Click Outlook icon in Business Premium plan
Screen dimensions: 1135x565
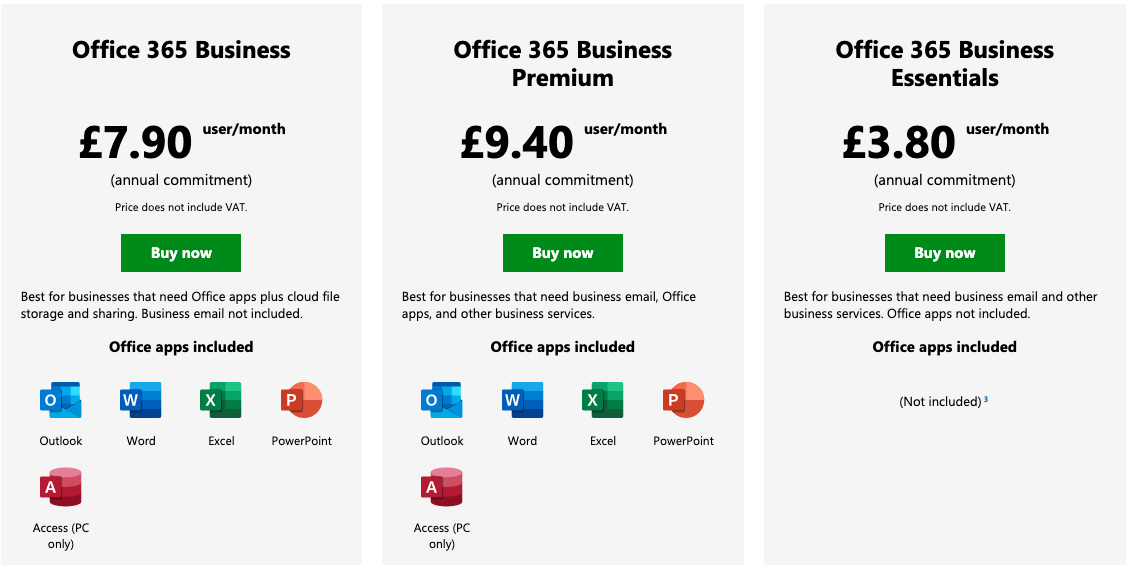[x=442, y=401]
